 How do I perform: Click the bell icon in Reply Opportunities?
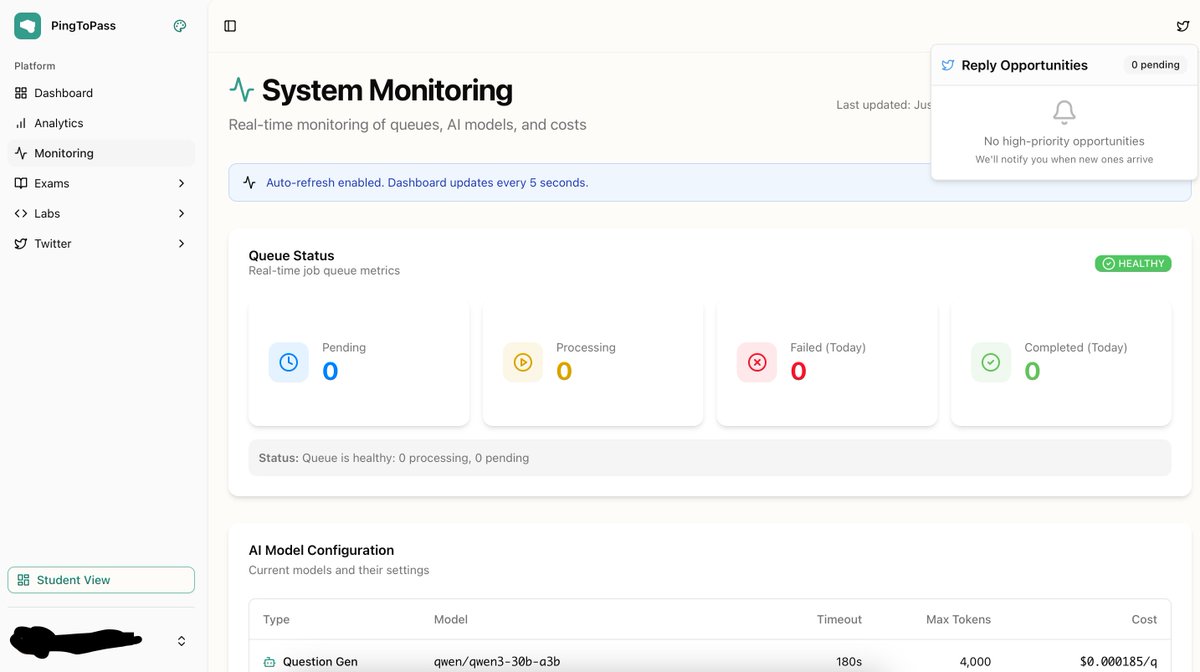pyautogui.click(x=1064, y=112)
